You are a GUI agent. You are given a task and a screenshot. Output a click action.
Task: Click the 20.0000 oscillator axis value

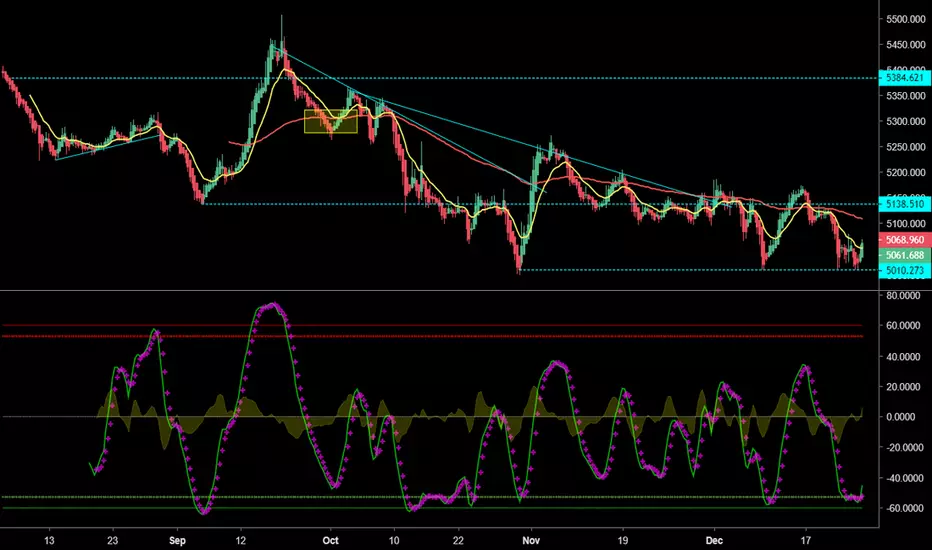[x=903, y=387]
